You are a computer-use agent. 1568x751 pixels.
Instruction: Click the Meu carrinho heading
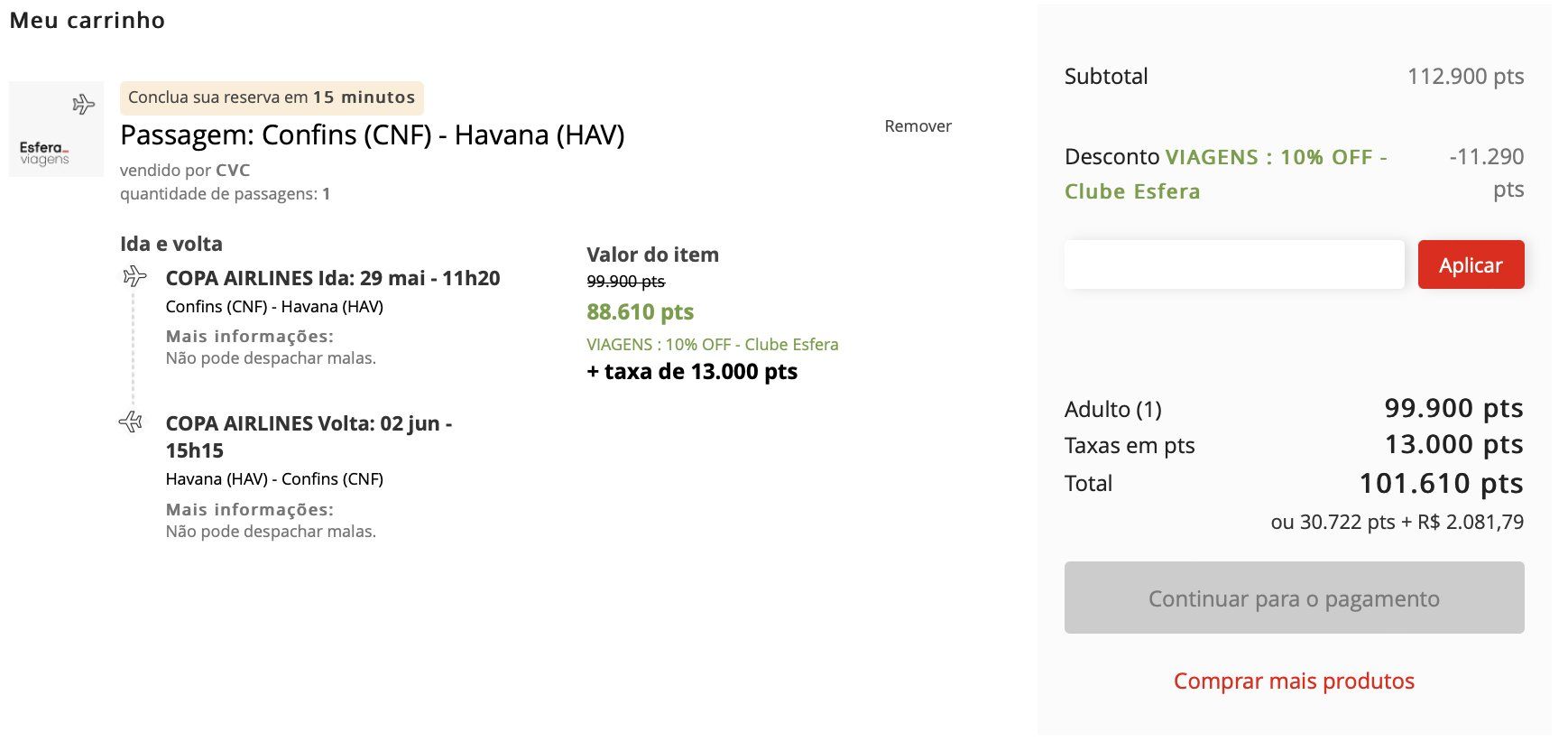(88, 20)
